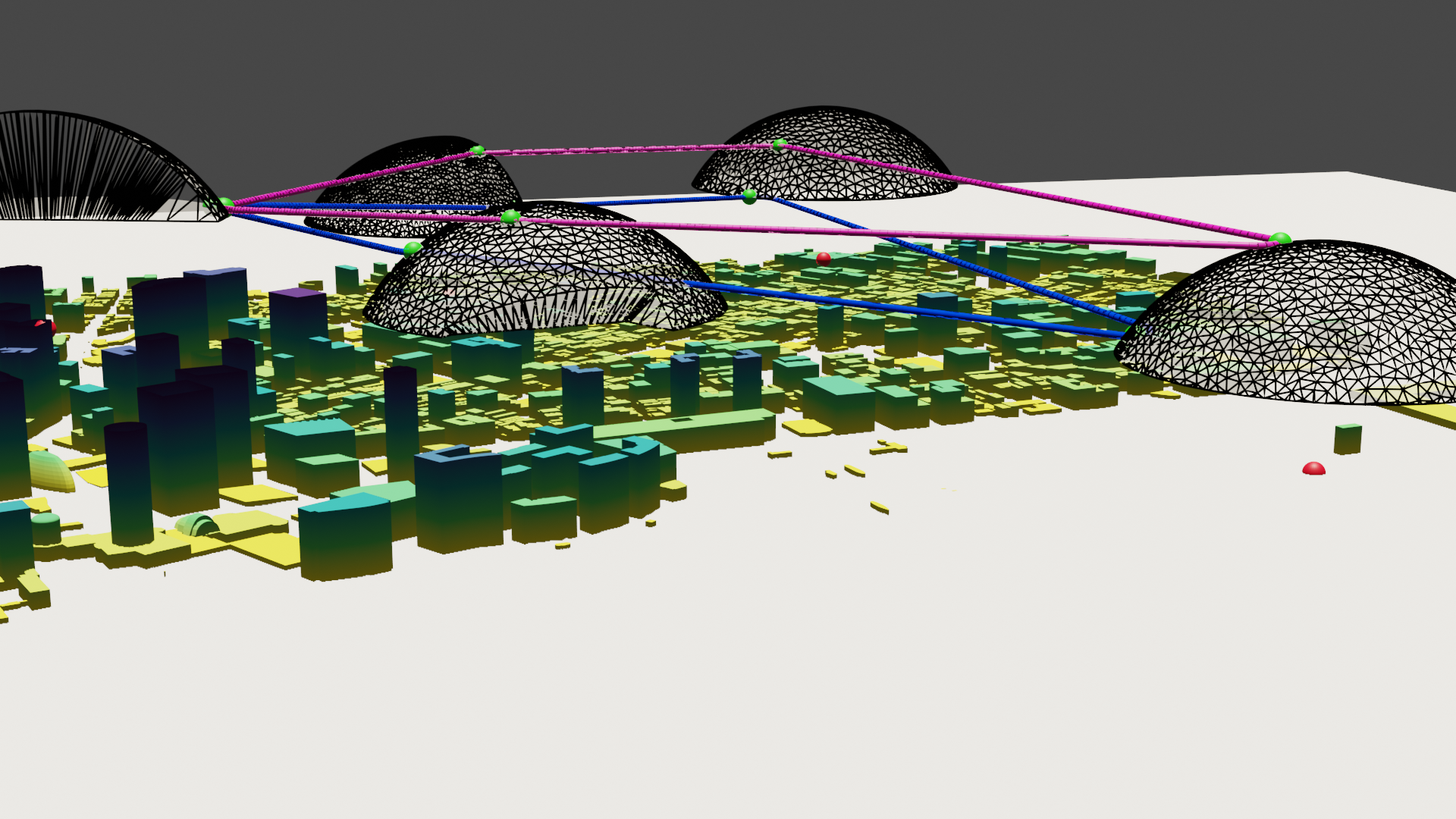Select the isolated small green building at right
This screenshot has width=1456, height=819.
(x=1347, y=439)
